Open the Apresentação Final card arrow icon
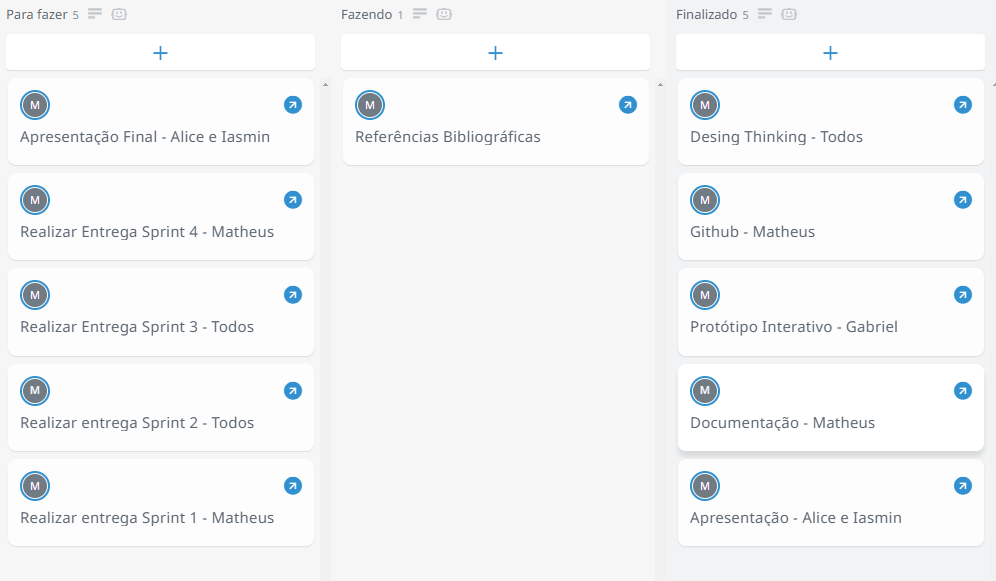 pyautogui.click(x=292, y=105)
